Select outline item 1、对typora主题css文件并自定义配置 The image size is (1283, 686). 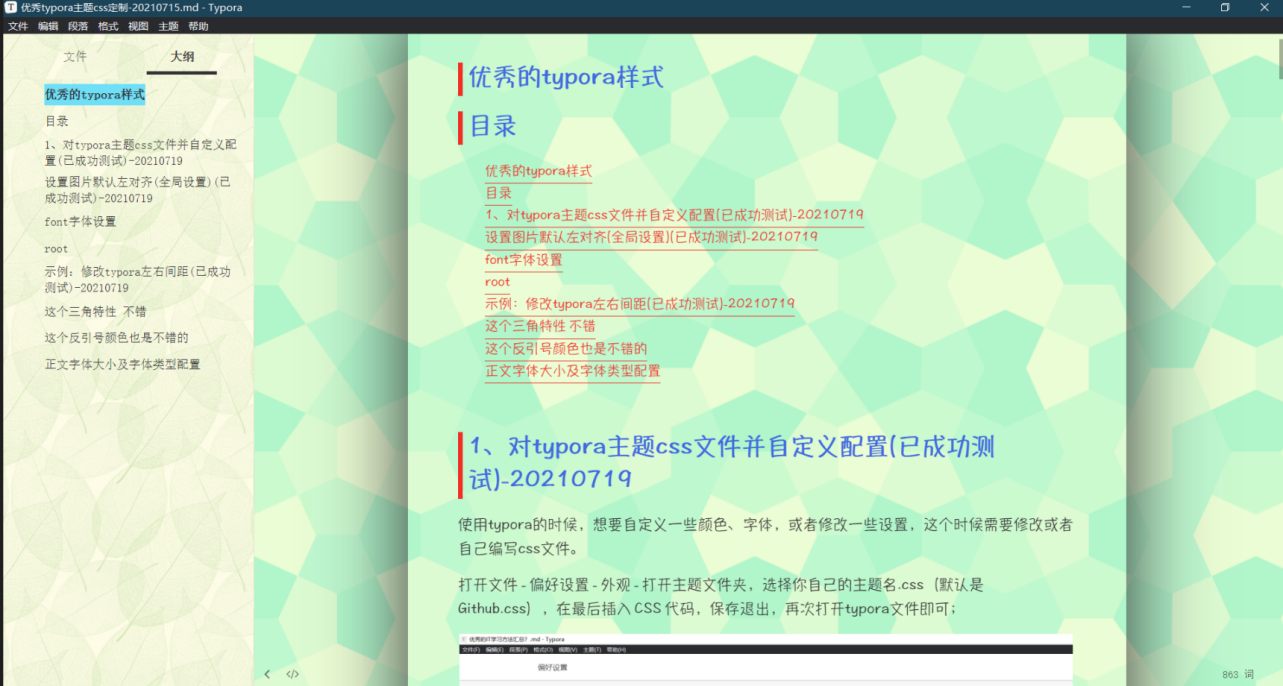pos(140,152)
